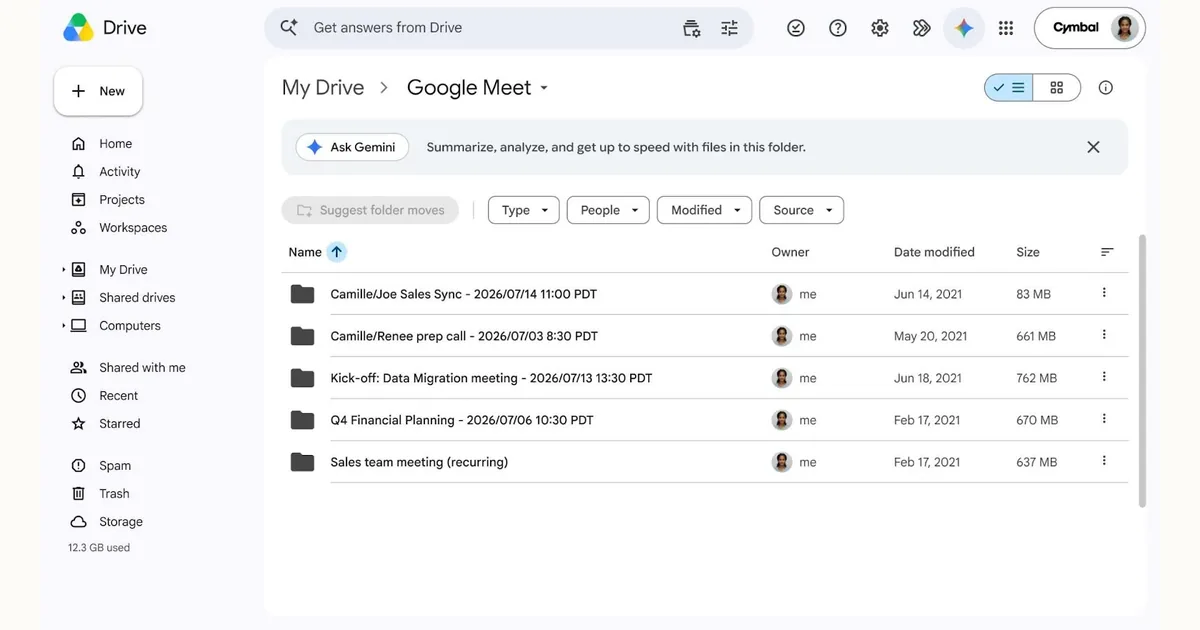Click owner avatar for Camille/Joe Sales Sync

782,294
